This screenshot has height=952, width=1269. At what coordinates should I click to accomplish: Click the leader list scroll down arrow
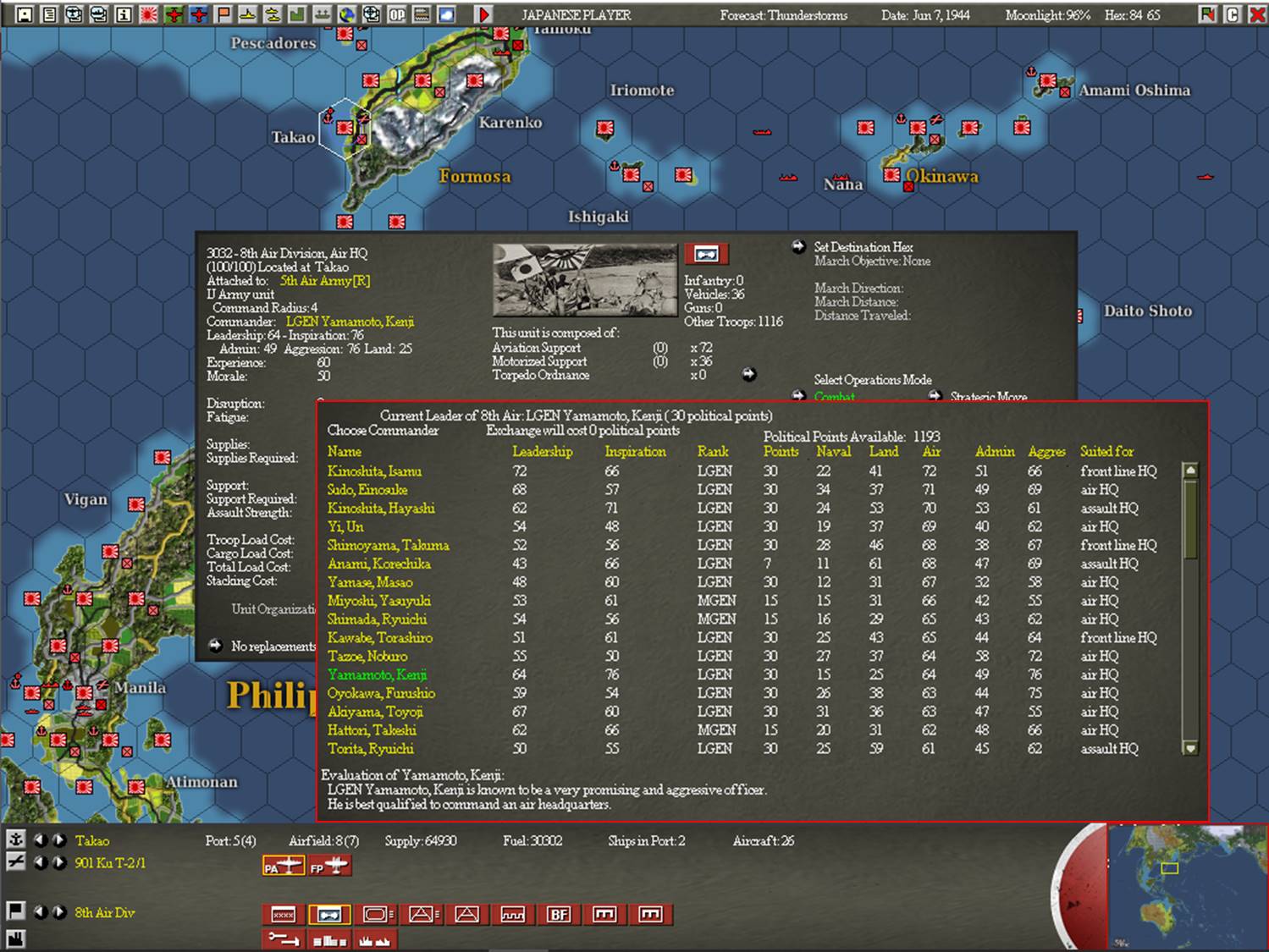click(1190, 748)
